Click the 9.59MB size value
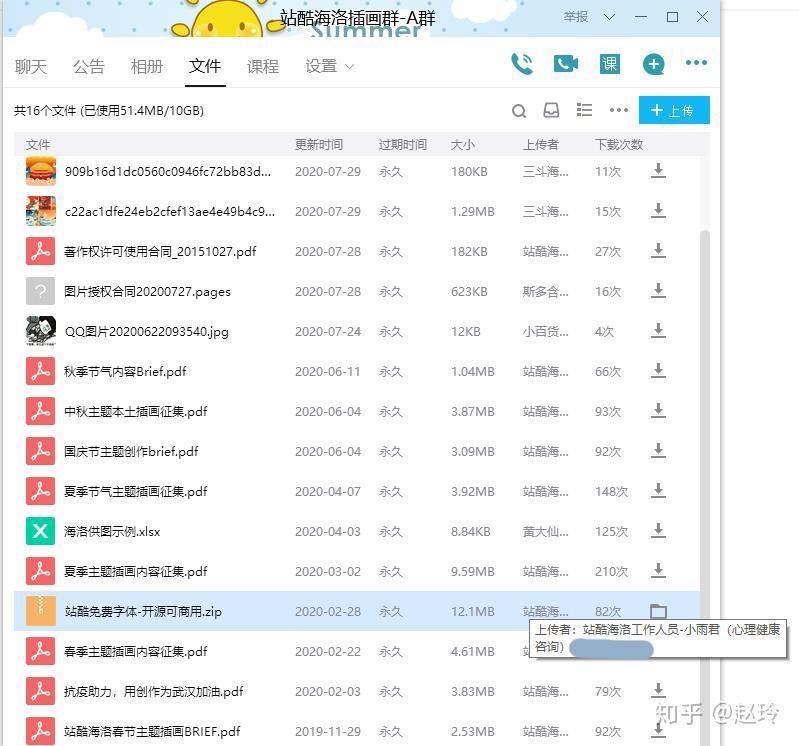Viewport: 799px width, 746px height. [x=472, y=571]
